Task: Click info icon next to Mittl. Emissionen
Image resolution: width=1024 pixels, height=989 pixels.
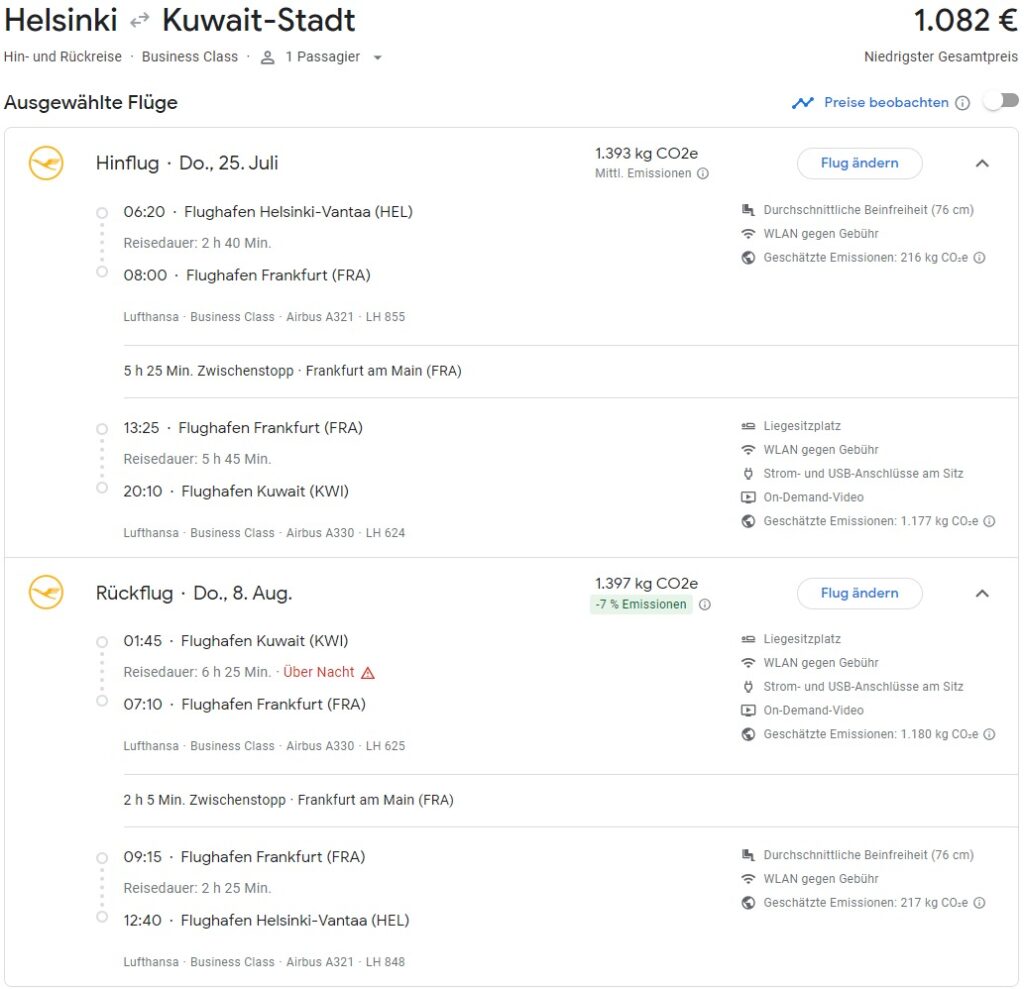Action: click(x=703, y=173)
